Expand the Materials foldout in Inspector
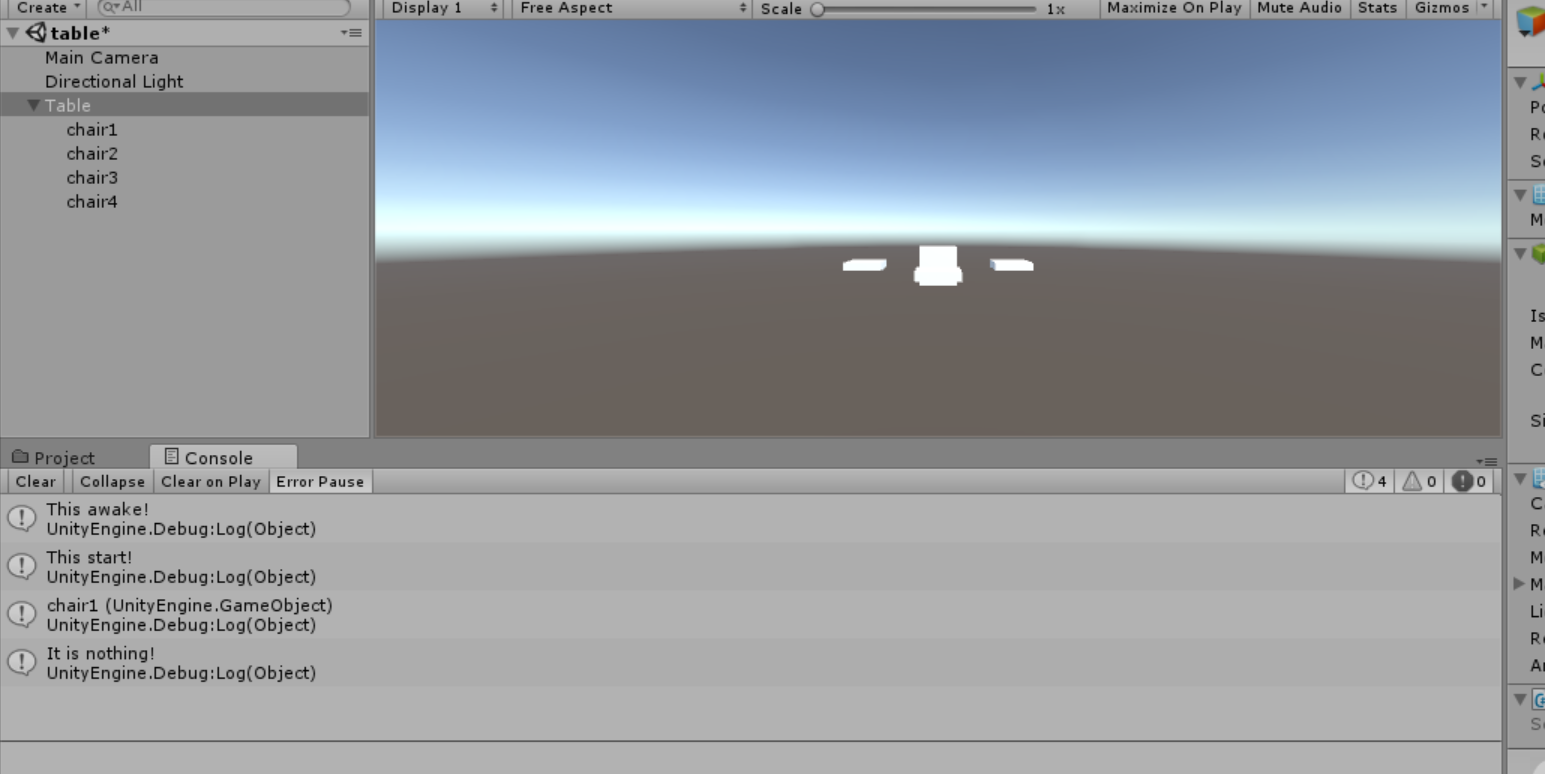This screenshot has width=1545, height=774. (x=1520, y=583)
